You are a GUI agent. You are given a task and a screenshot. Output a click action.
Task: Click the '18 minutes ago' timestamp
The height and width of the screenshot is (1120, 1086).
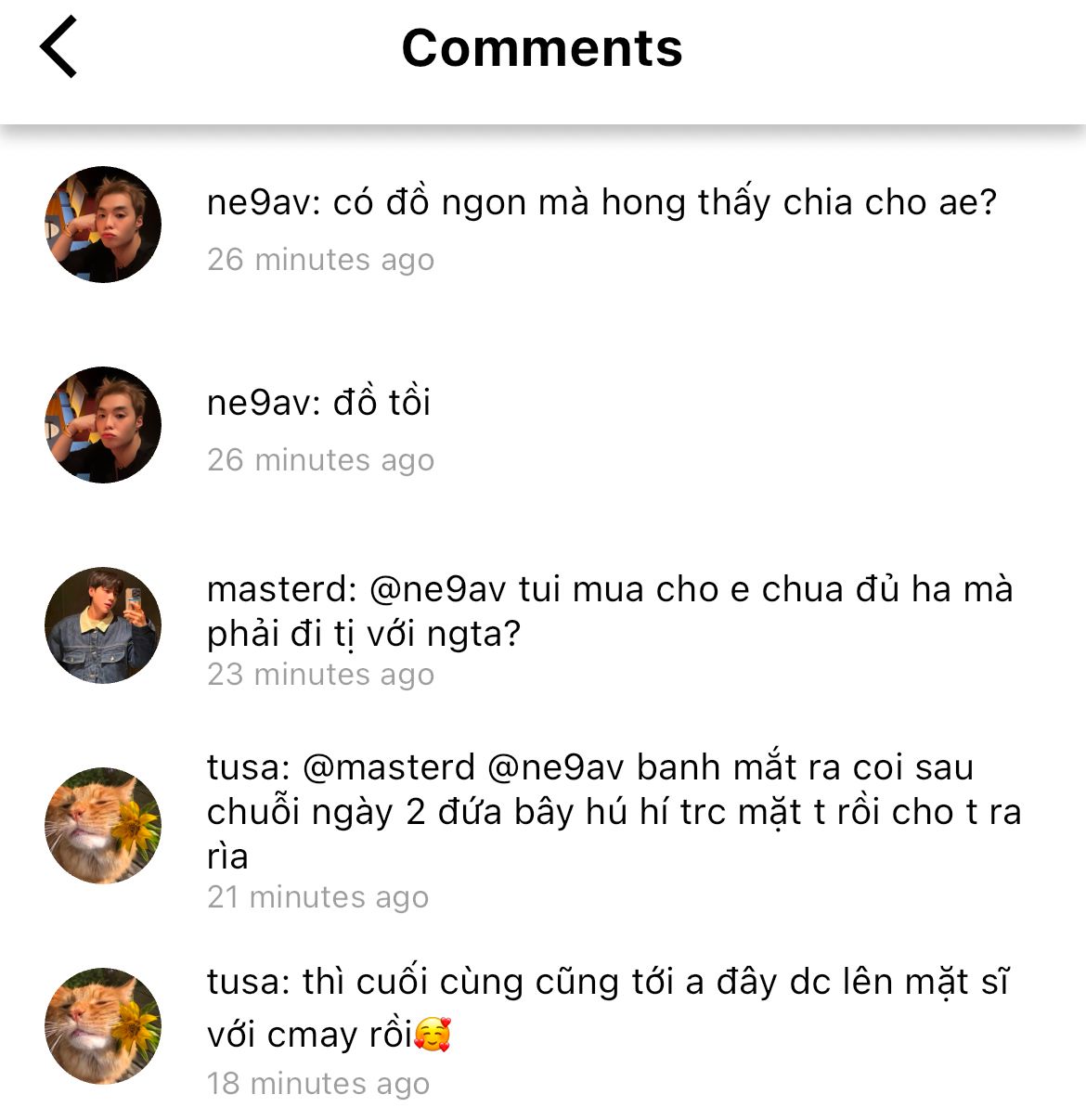[x=317, y=1084]
